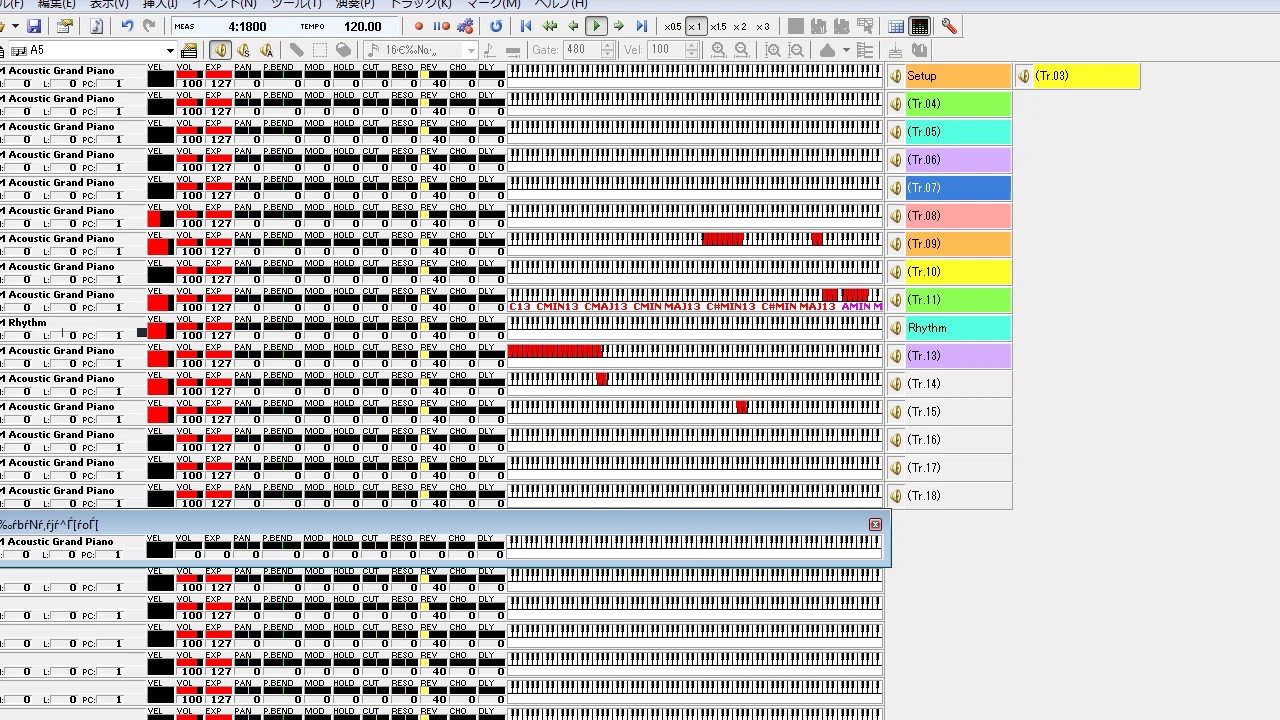The width and height of the screenshot is (1280, 720).
Task: Set playback speed to x1.5
Action: (x=718, y=26)
